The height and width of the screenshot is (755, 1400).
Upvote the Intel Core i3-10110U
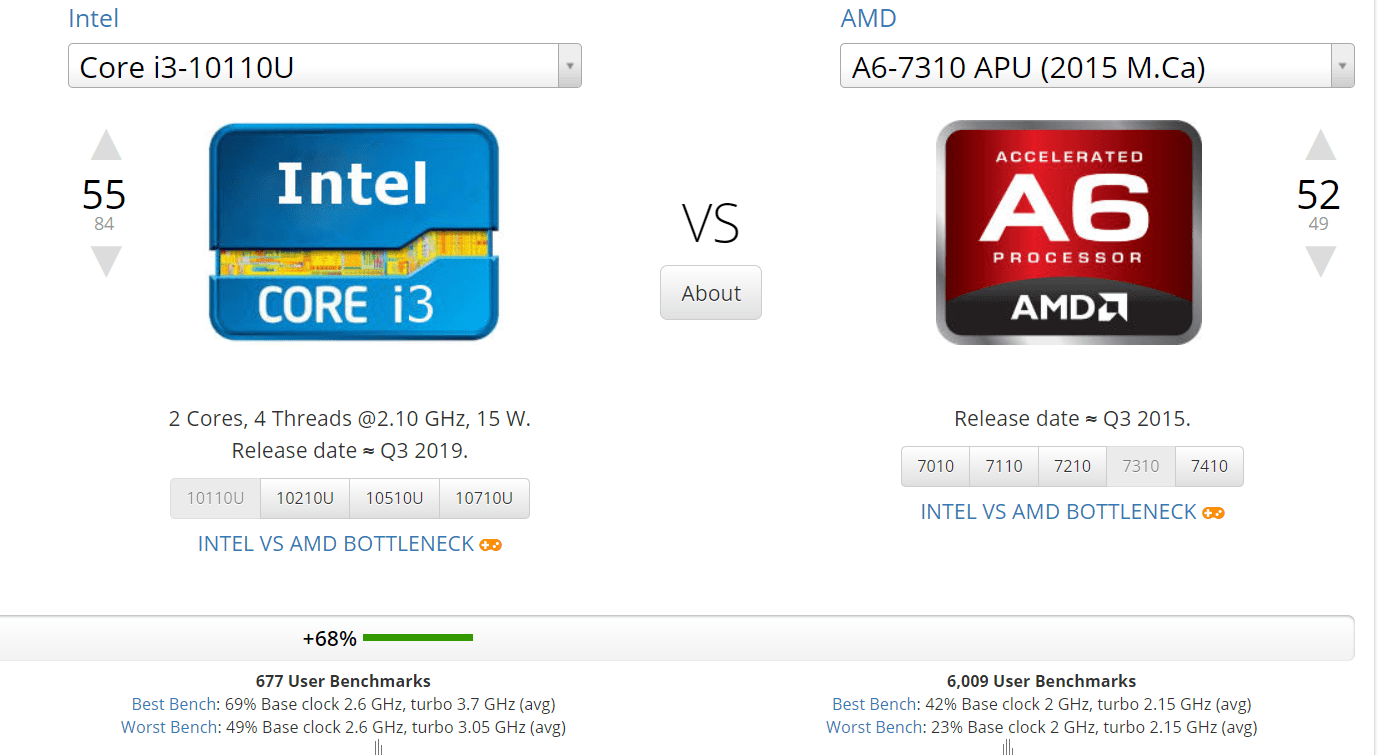click(x=106, y=146)
